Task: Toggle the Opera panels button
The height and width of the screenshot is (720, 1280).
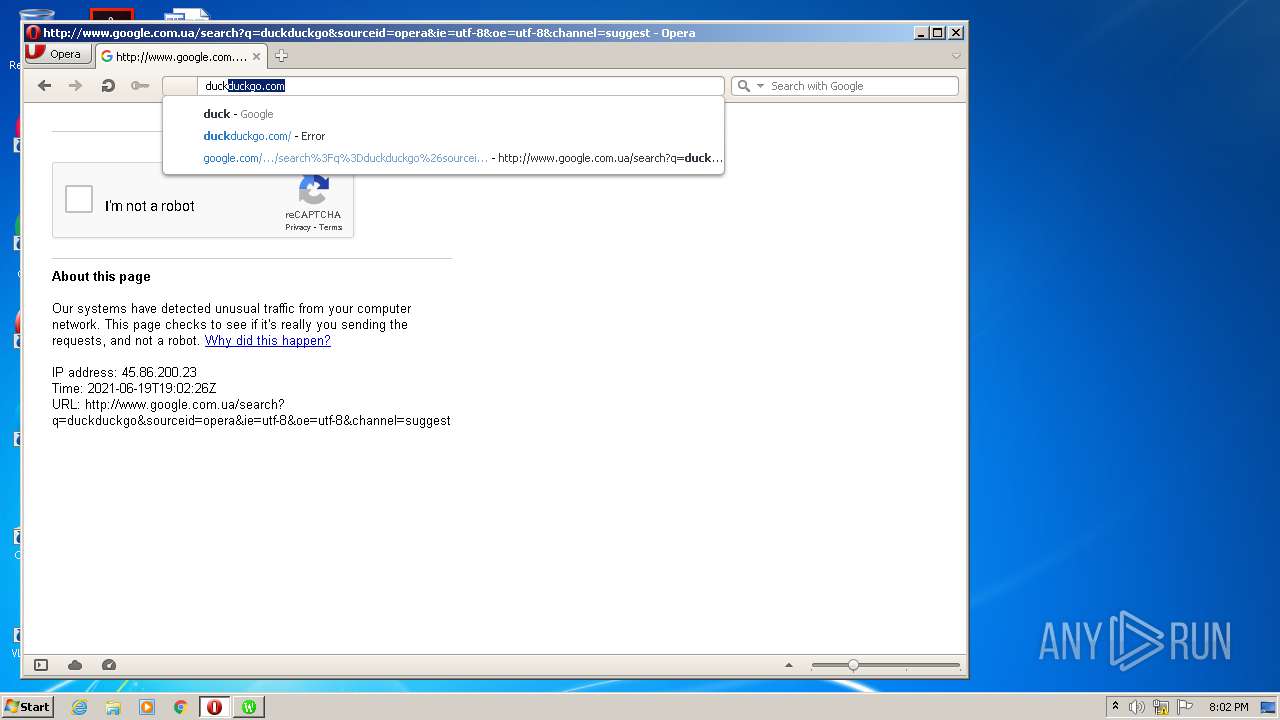Action: 41,665
